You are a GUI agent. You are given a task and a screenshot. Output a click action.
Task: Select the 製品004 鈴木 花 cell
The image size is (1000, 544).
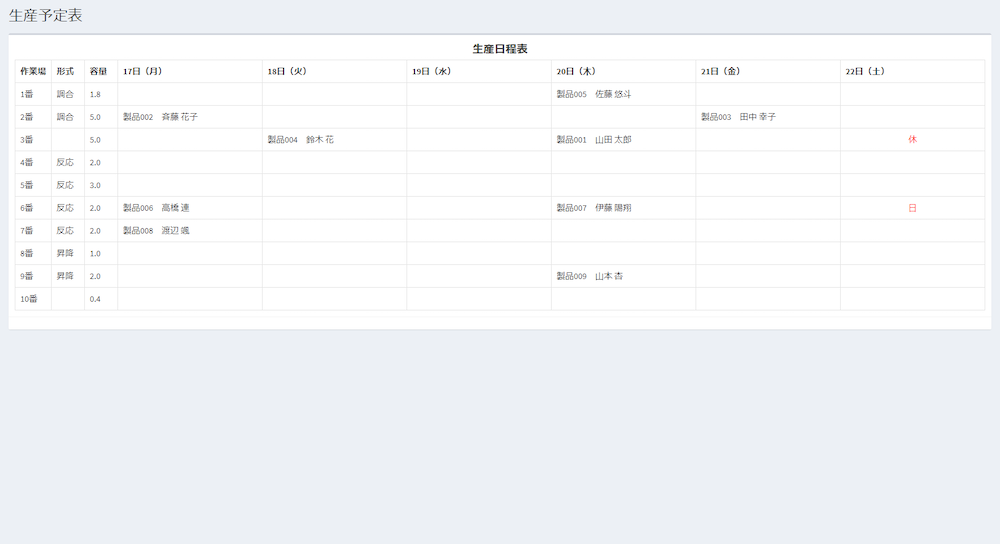point(300,140)
